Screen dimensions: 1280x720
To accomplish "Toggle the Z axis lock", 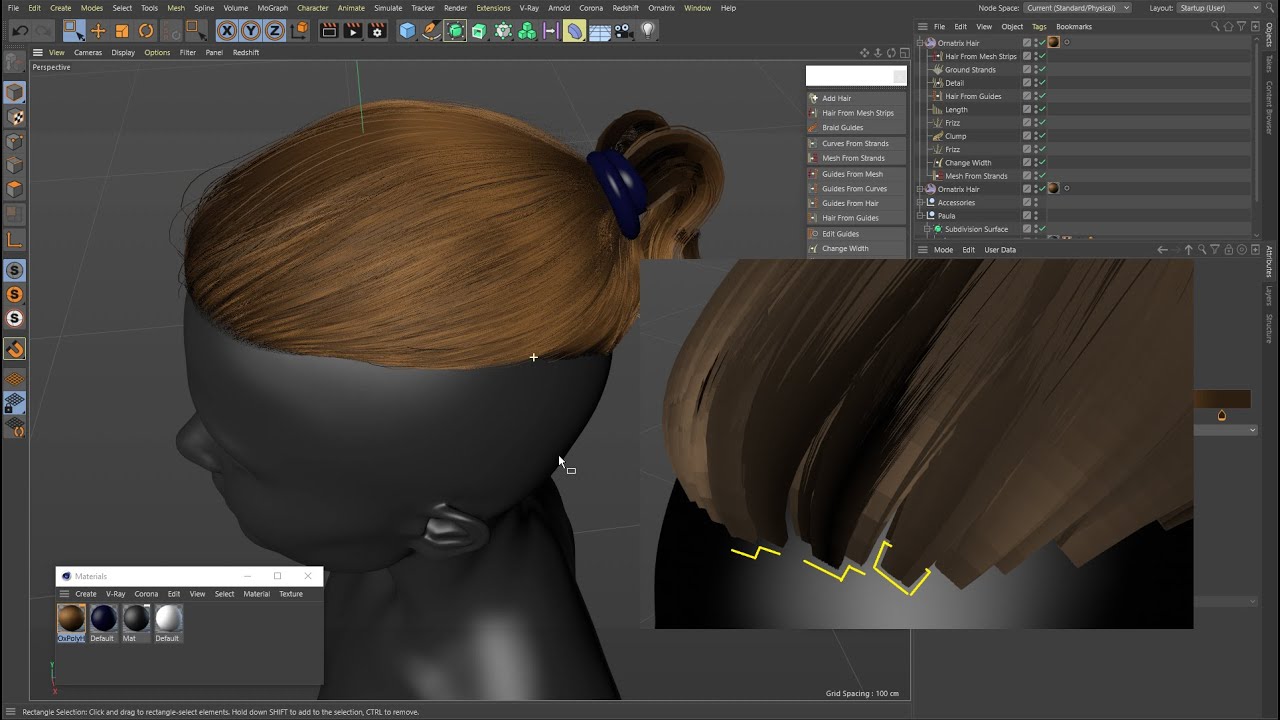I will [275, 31].
